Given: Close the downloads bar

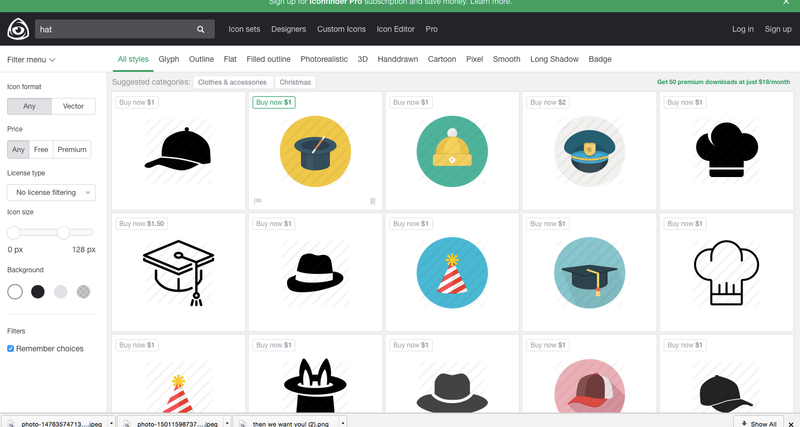Looking at the screenshot, I should pos(791,424).
